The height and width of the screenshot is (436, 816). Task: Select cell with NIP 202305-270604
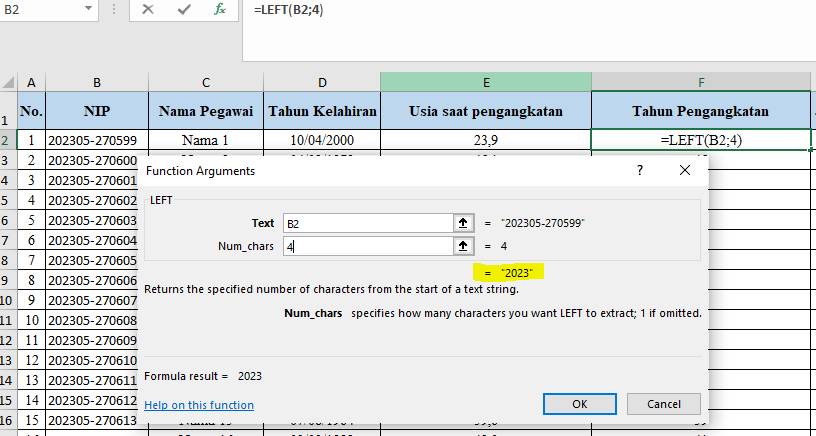point(93,240)
